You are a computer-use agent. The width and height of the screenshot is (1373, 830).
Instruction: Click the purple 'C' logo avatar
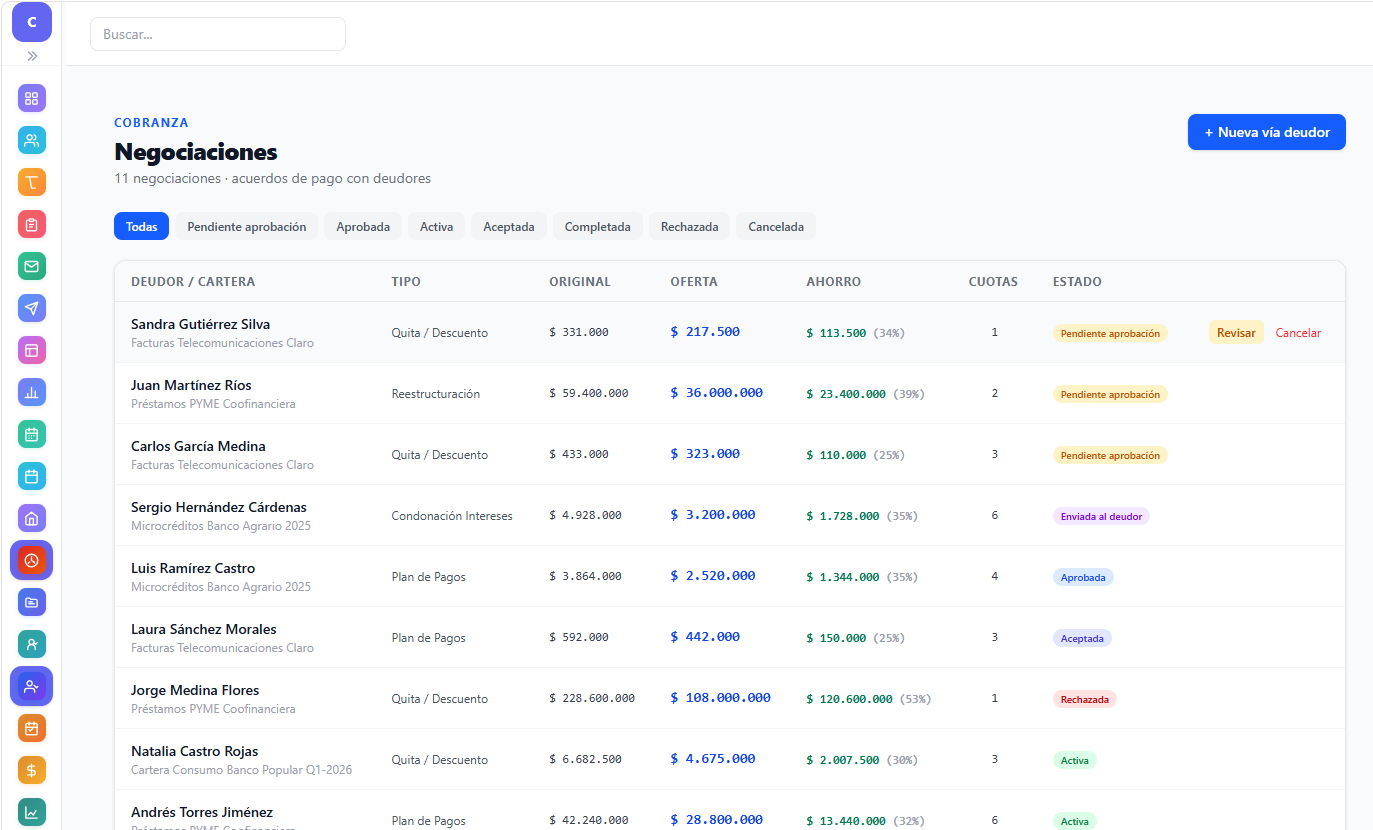tap(32, 22)
